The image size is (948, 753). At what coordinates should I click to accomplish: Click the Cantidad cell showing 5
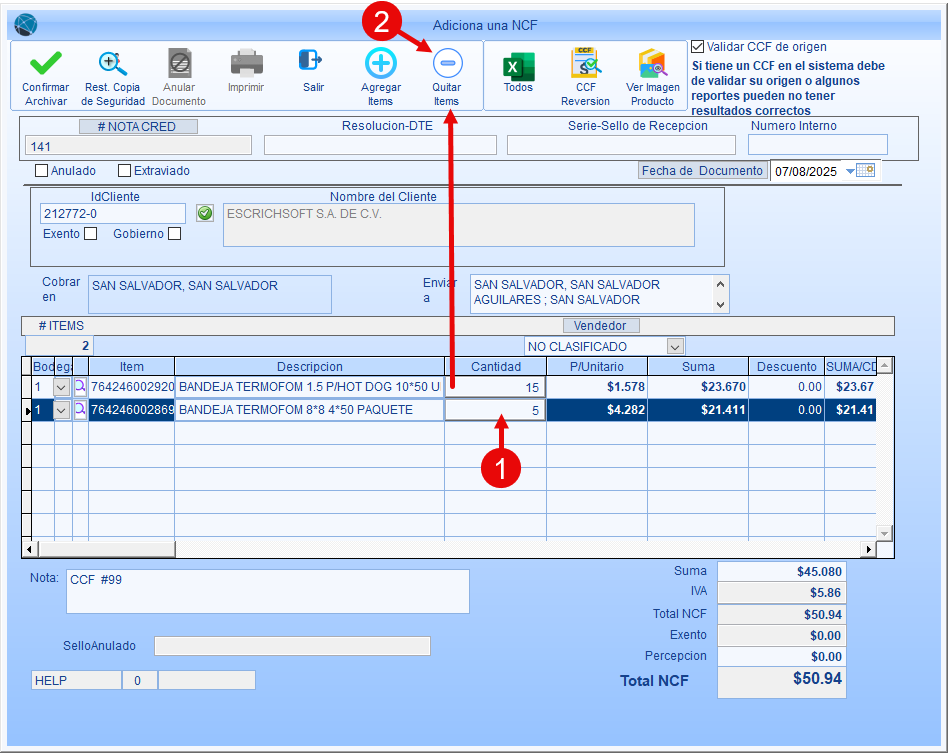pyautogui.click(x=495, y=411)
